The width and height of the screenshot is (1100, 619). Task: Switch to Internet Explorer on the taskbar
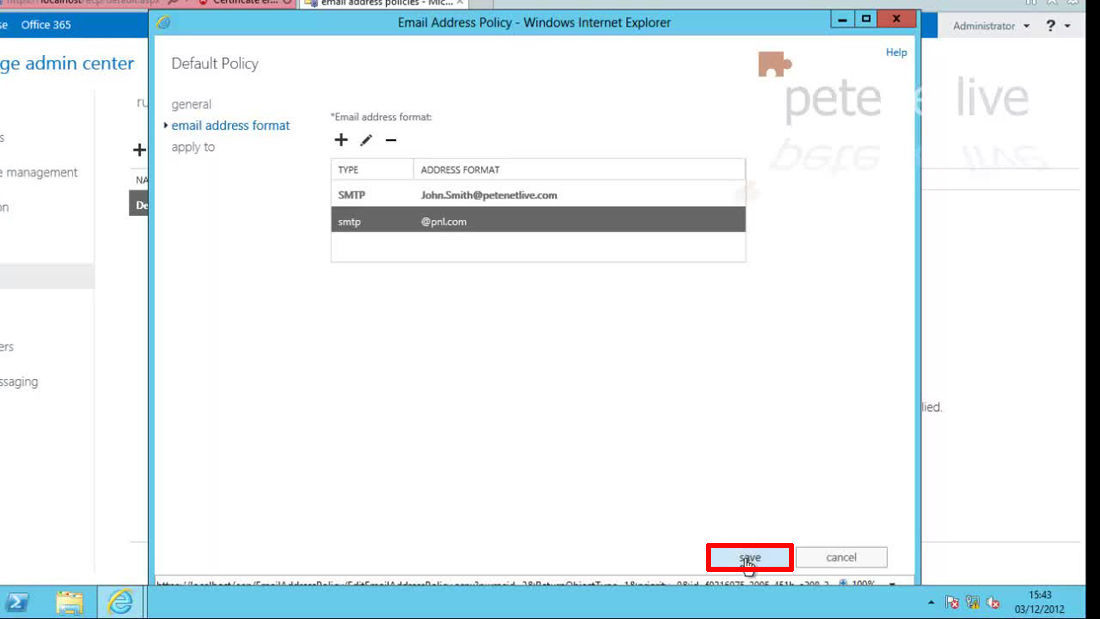121,601
